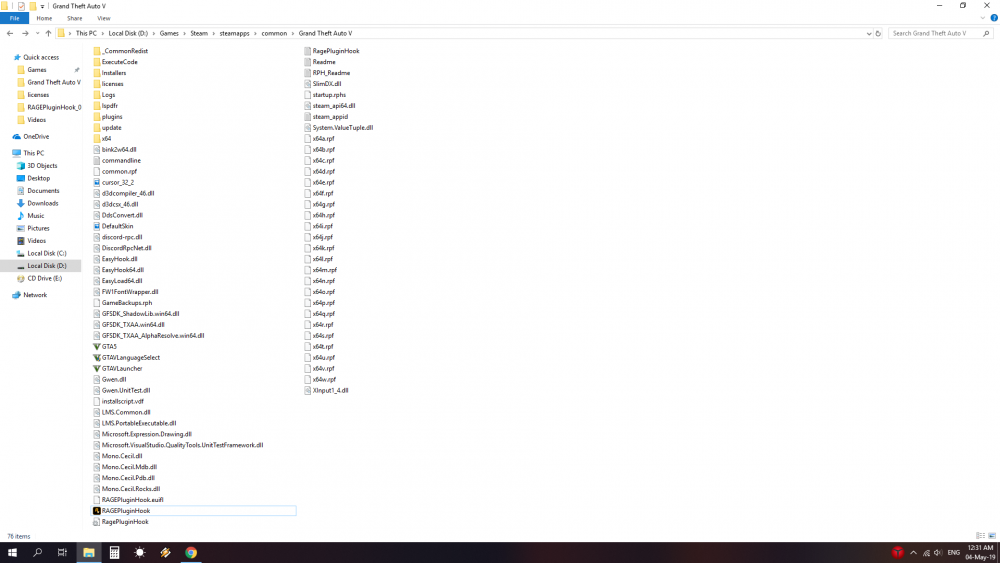Open the View ribbon tab
The image size is (1000, 563).
click(x=103, y=18)
